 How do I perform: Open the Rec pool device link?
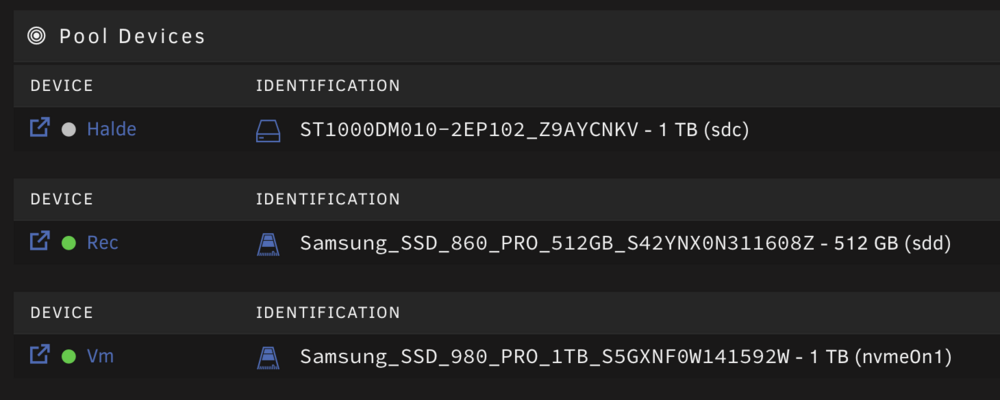click(x=102, y=243)
